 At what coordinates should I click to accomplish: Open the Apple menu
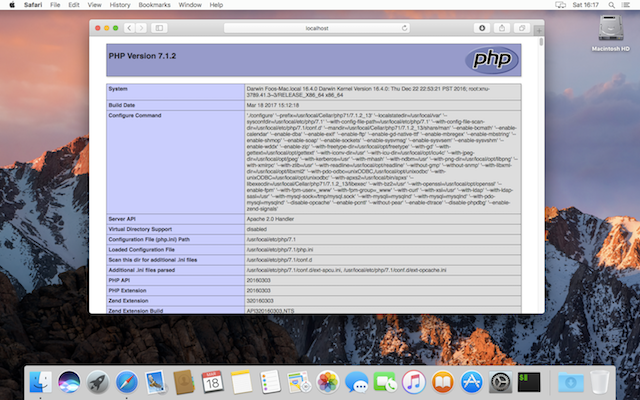point(12,5)
